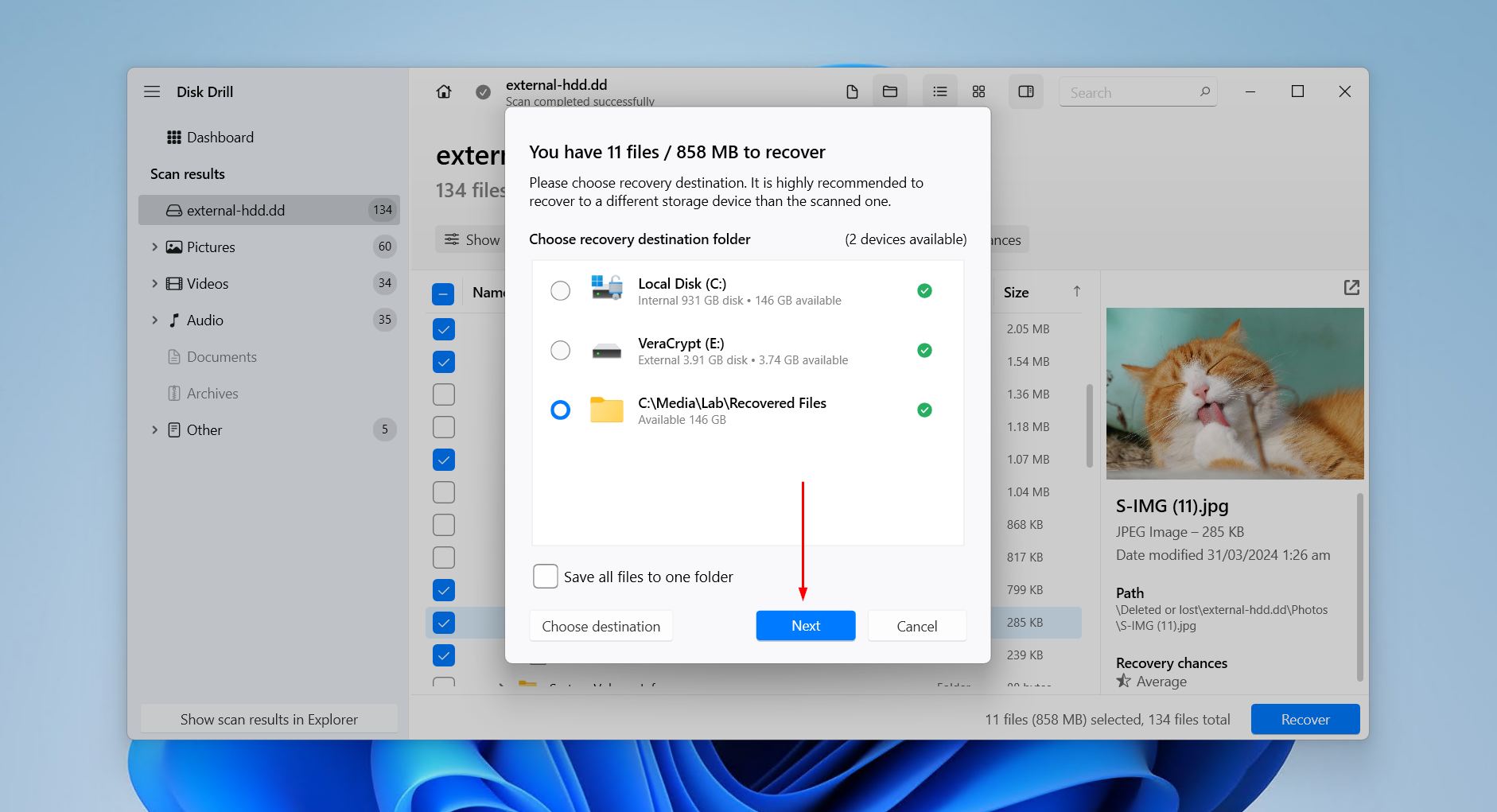Click the file list vertical scrollbar
The width and height of the screenshot is (1497, 812).
click(1089, 426)
